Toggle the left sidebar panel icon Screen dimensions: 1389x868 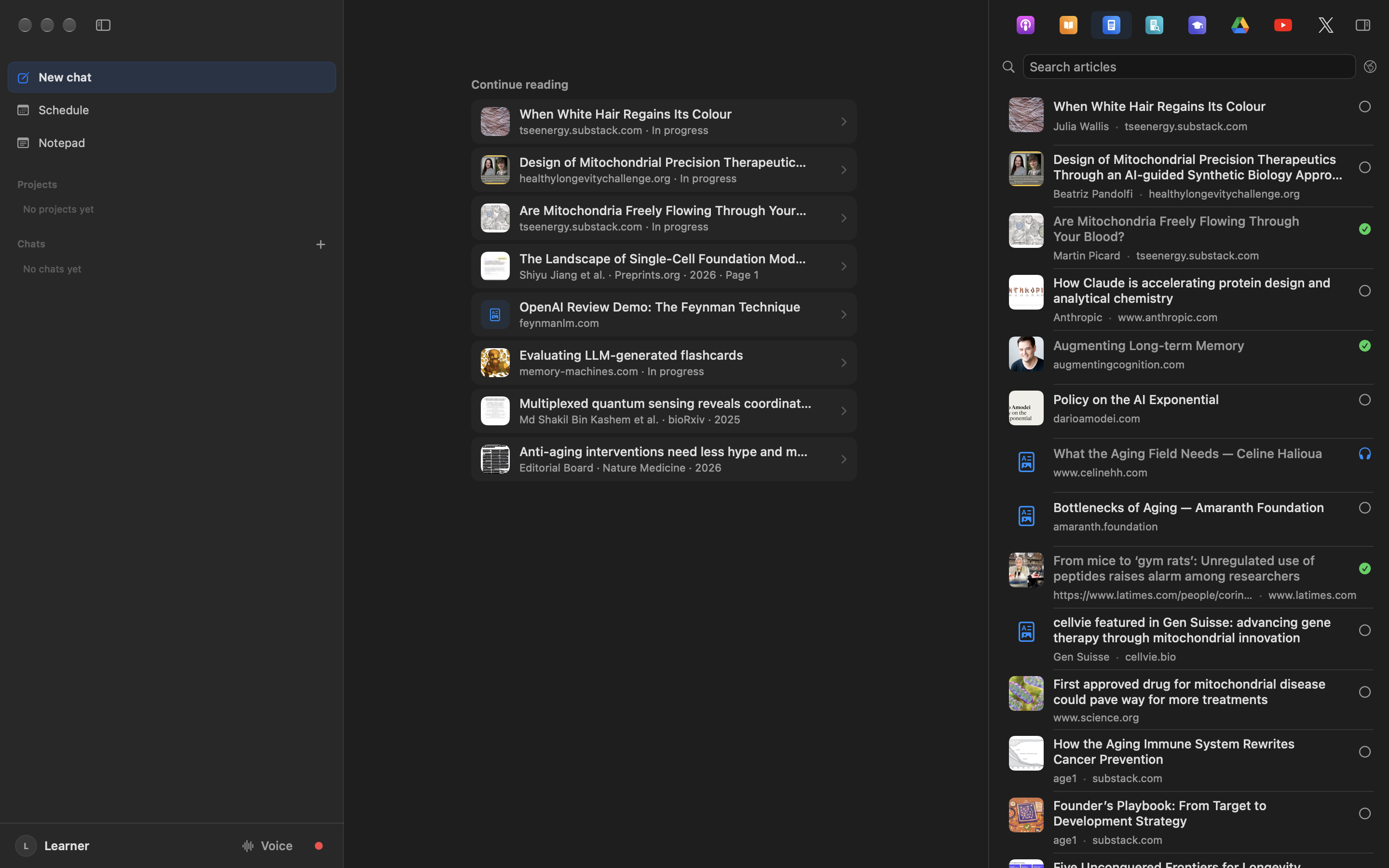103,25
